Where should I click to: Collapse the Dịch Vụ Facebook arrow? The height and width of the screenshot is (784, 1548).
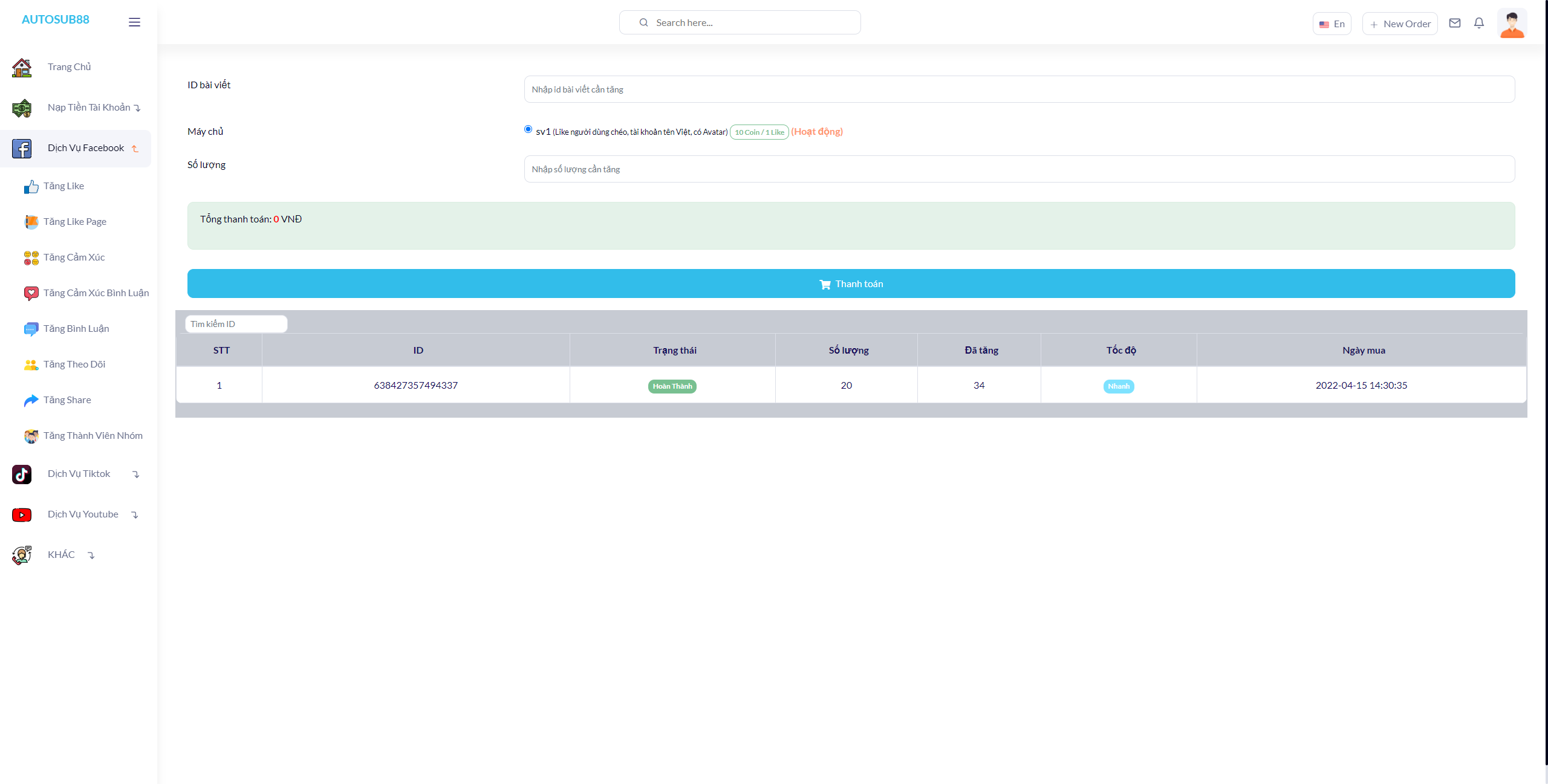point(135,149)
